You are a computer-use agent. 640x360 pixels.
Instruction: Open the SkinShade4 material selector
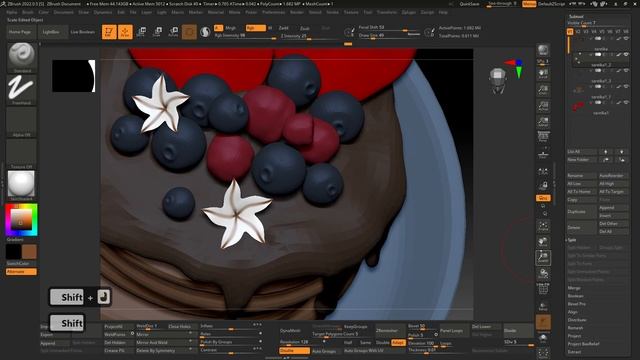point(22,184)
